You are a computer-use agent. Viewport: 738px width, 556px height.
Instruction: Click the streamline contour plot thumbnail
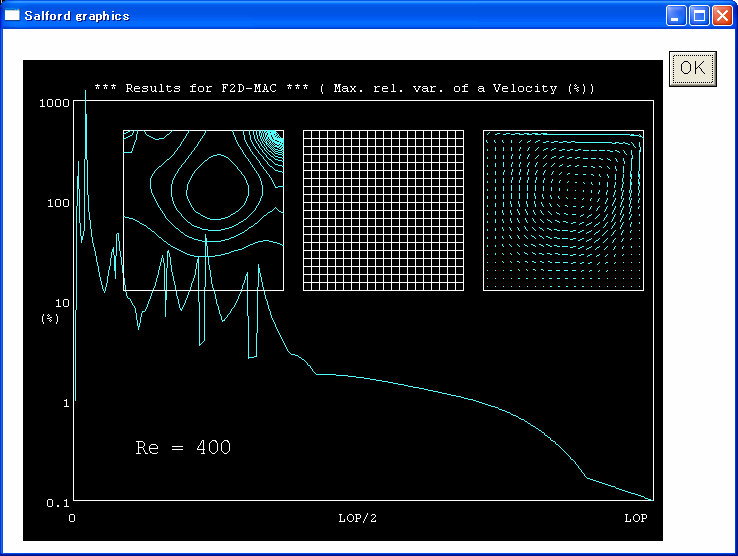203,210
